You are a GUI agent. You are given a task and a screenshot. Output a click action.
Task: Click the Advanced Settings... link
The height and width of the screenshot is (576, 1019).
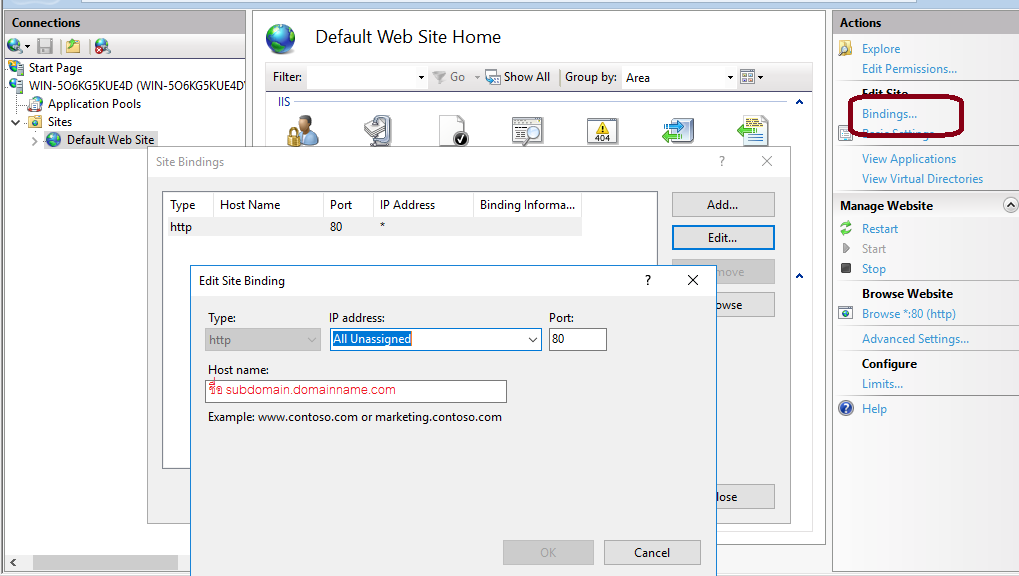[x=915, y=339]
